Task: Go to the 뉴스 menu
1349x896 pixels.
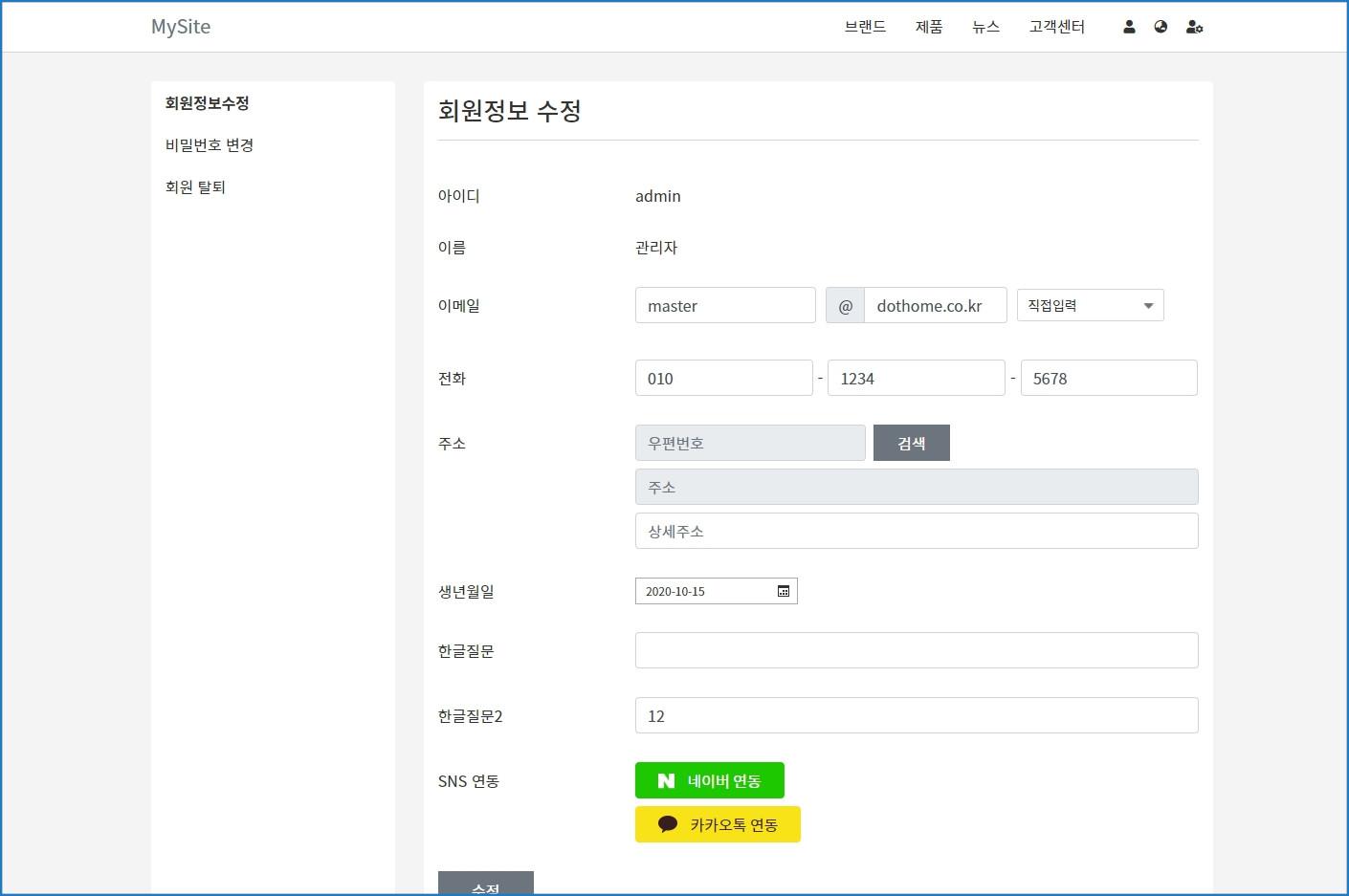Action: pyautogui.click(x=985, y=27)
